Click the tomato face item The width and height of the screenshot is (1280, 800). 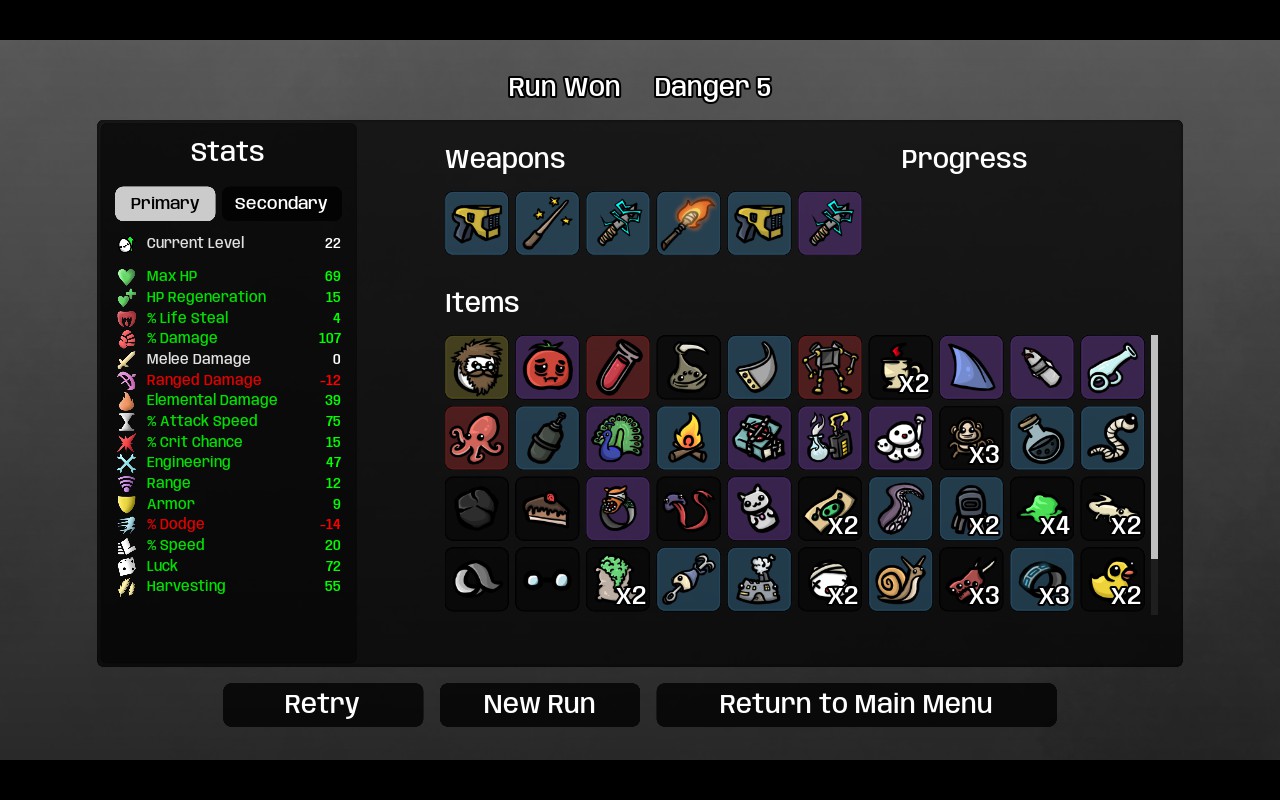[547, 367]
